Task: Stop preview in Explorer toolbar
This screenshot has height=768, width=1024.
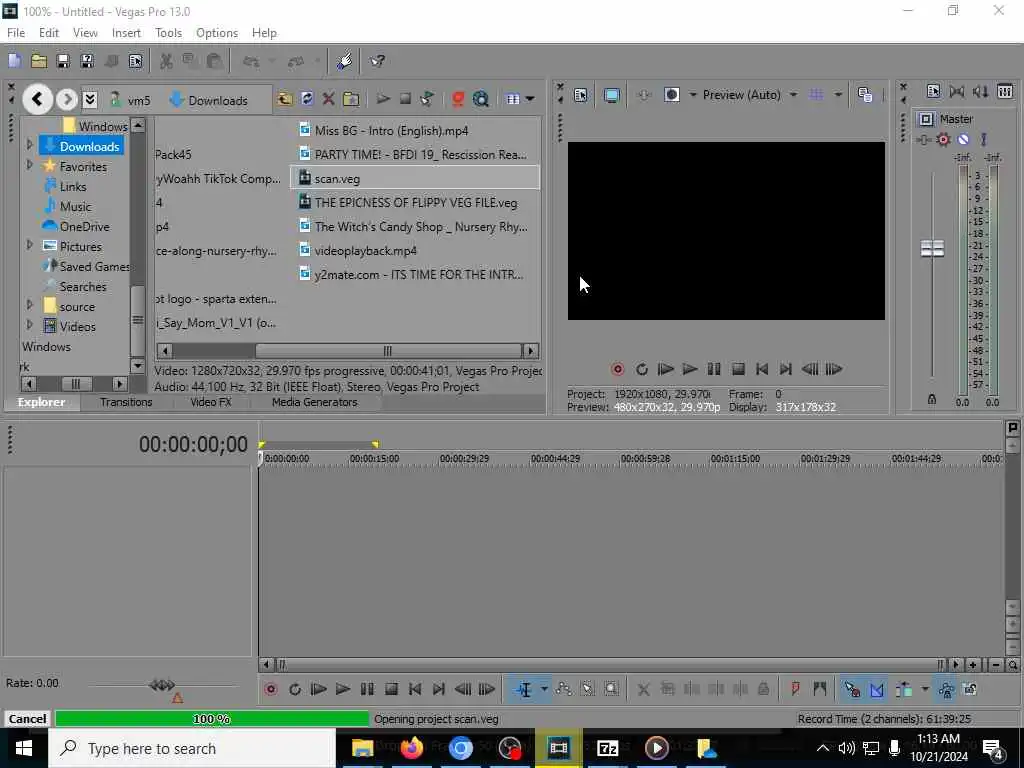Action: [x=405, y=99]
